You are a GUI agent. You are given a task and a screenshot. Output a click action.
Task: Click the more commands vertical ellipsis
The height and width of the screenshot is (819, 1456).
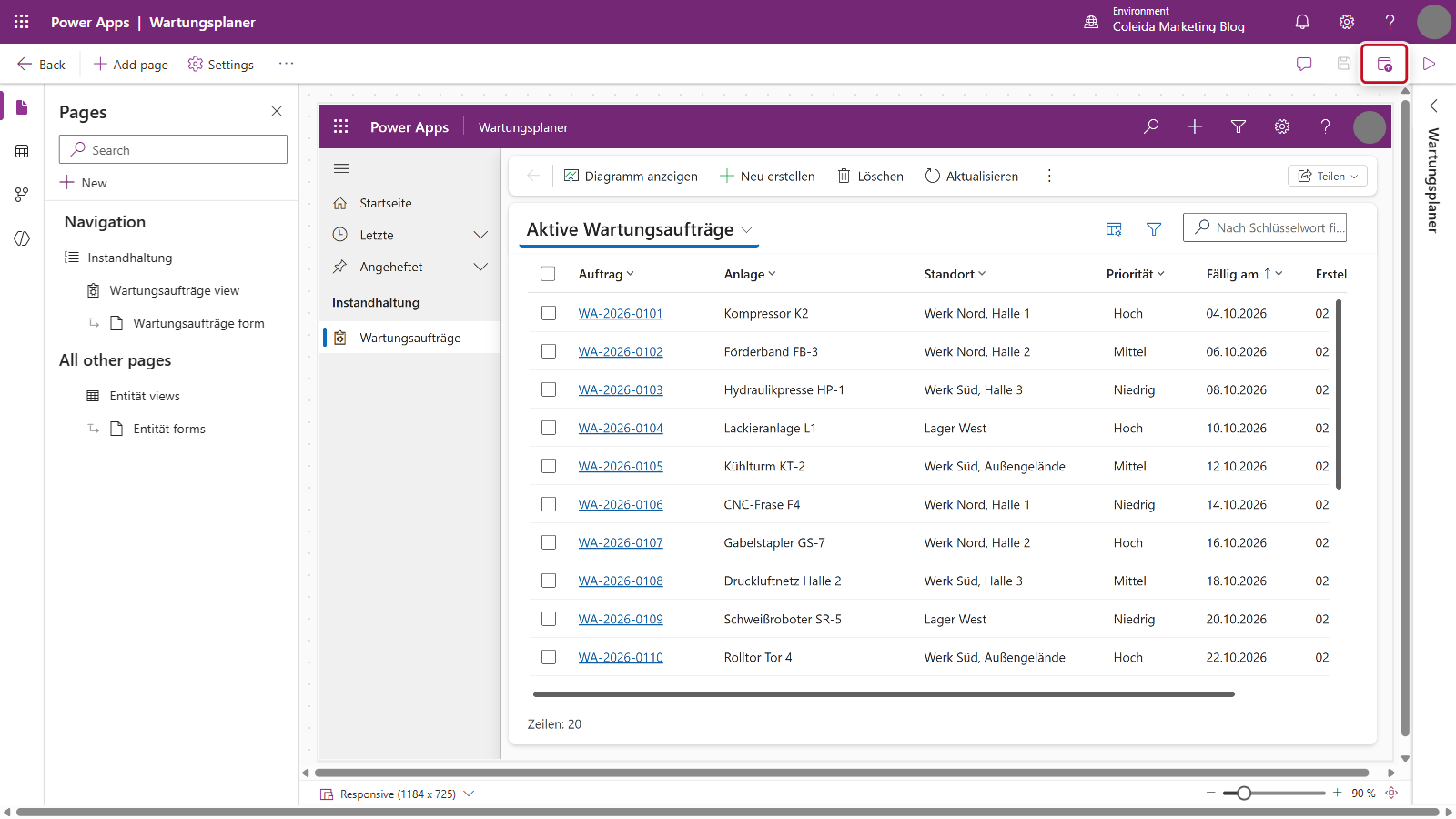click(x=1049, y=176)
